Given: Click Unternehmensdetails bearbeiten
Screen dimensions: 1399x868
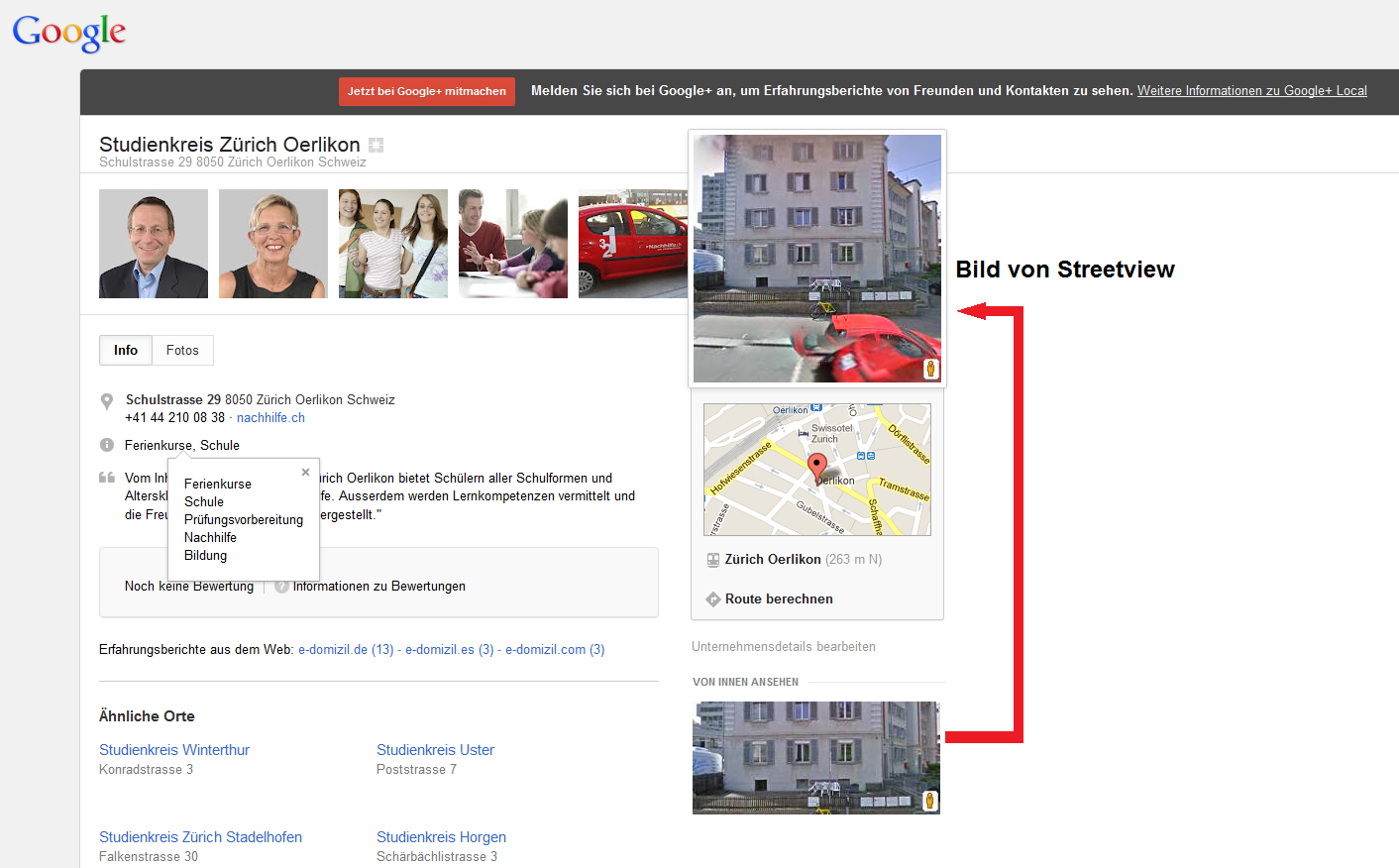Looking at the screenshot, I should 784,647.
